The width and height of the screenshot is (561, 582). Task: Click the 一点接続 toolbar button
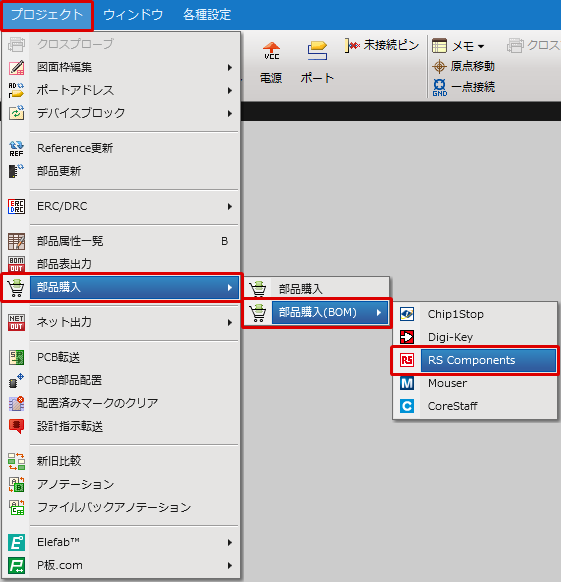[x=464, y=87]
